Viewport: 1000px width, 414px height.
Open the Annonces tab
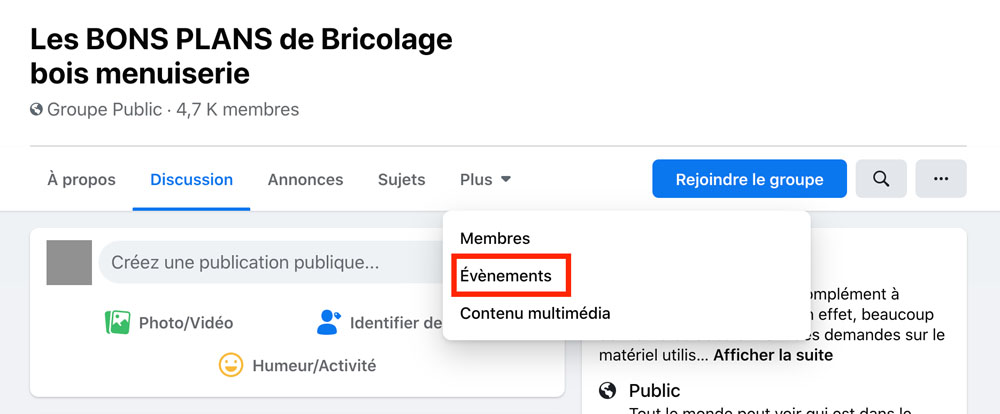(x=305, y=180)
